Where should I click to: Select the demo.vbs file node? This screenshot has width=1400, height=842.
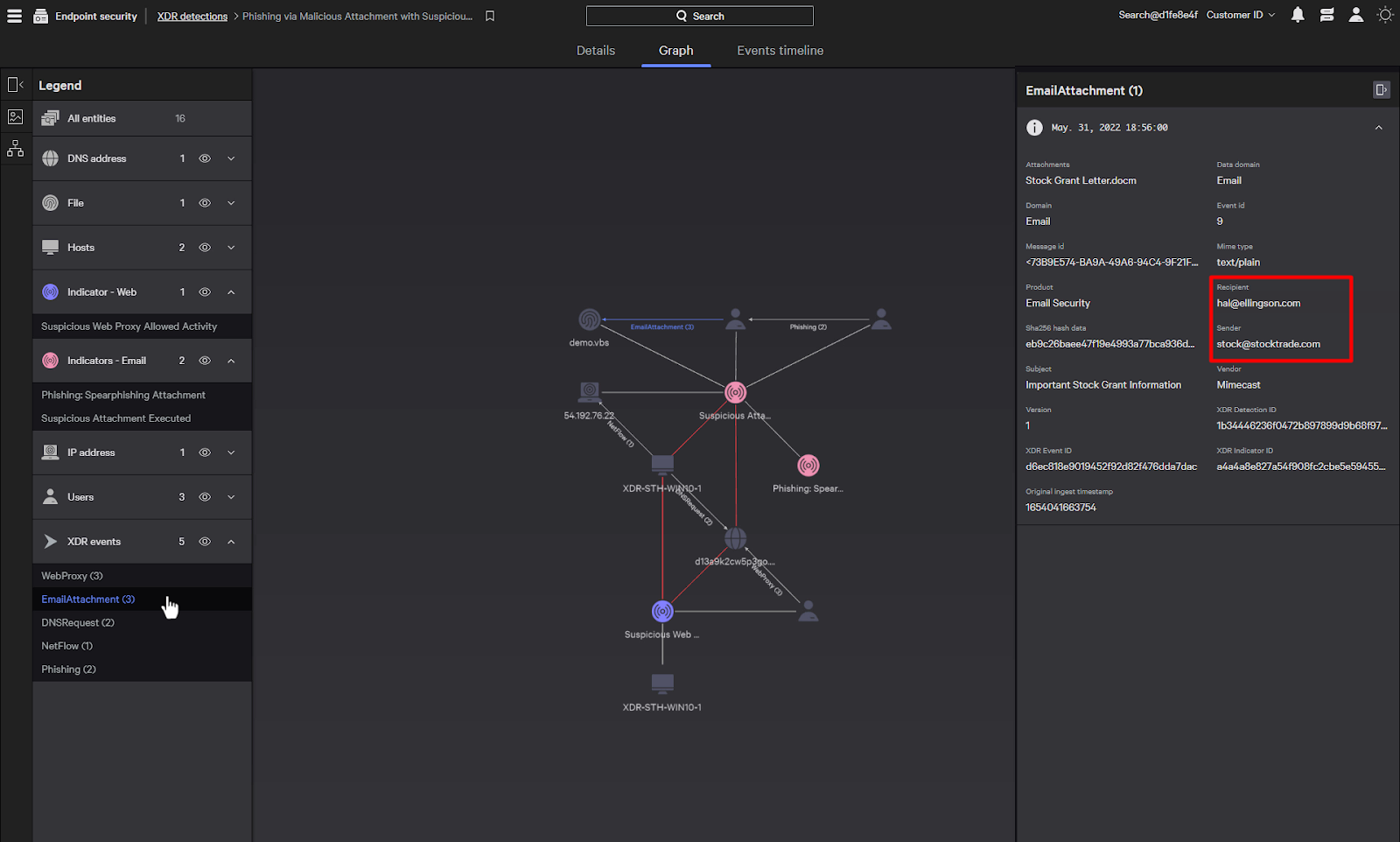tap(590, 319)
